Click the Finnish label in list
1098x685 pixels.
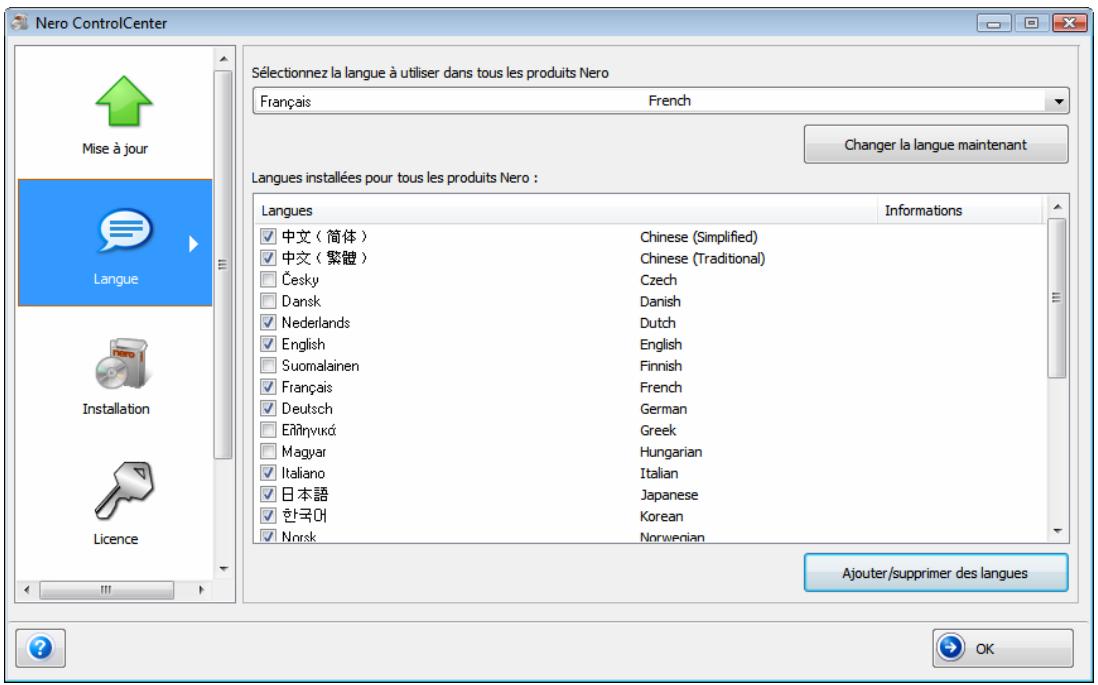pyautogui.click(x=660, y=366)
